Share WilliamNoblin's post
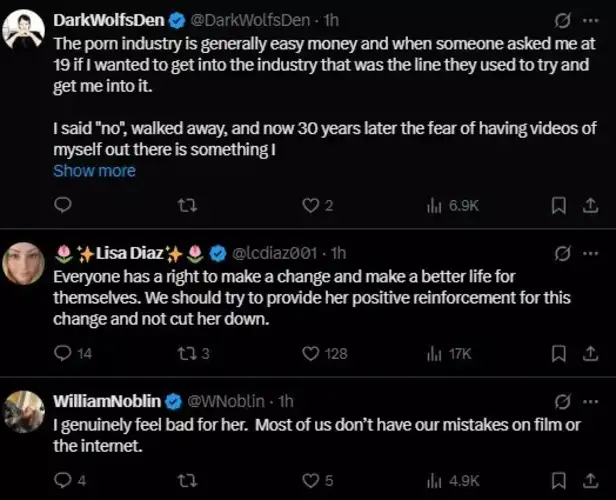This screenshot has height=500, width=616. tap(589, 480)
